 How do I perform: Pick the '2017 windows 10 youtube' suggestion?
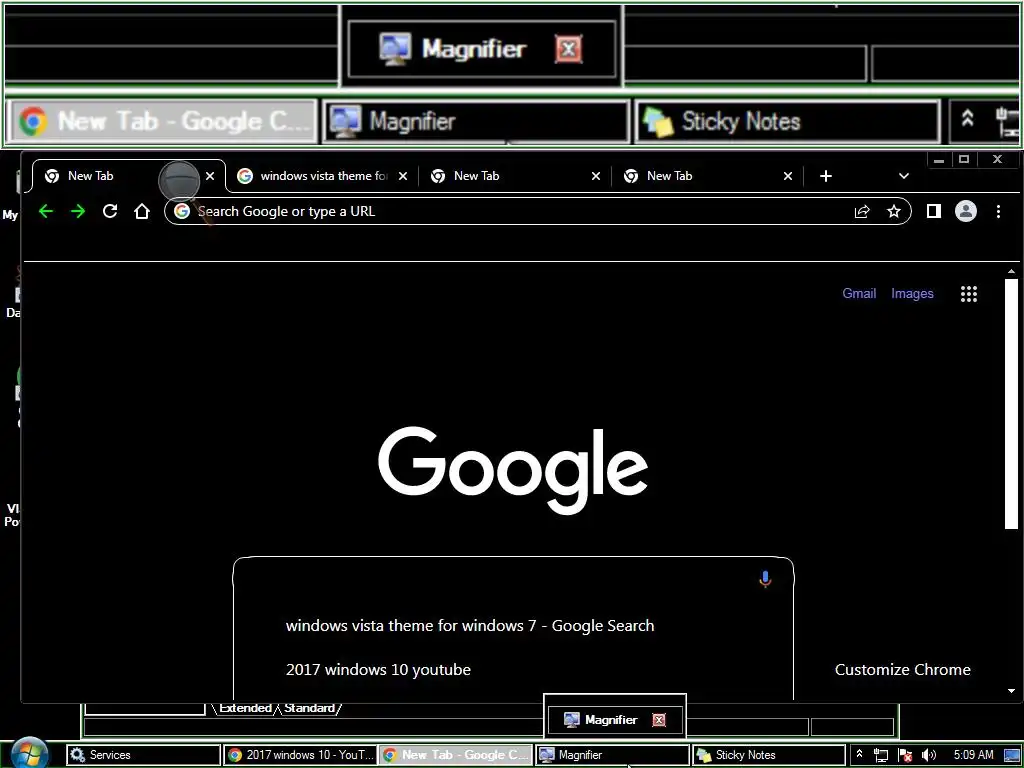coord(378,669)
